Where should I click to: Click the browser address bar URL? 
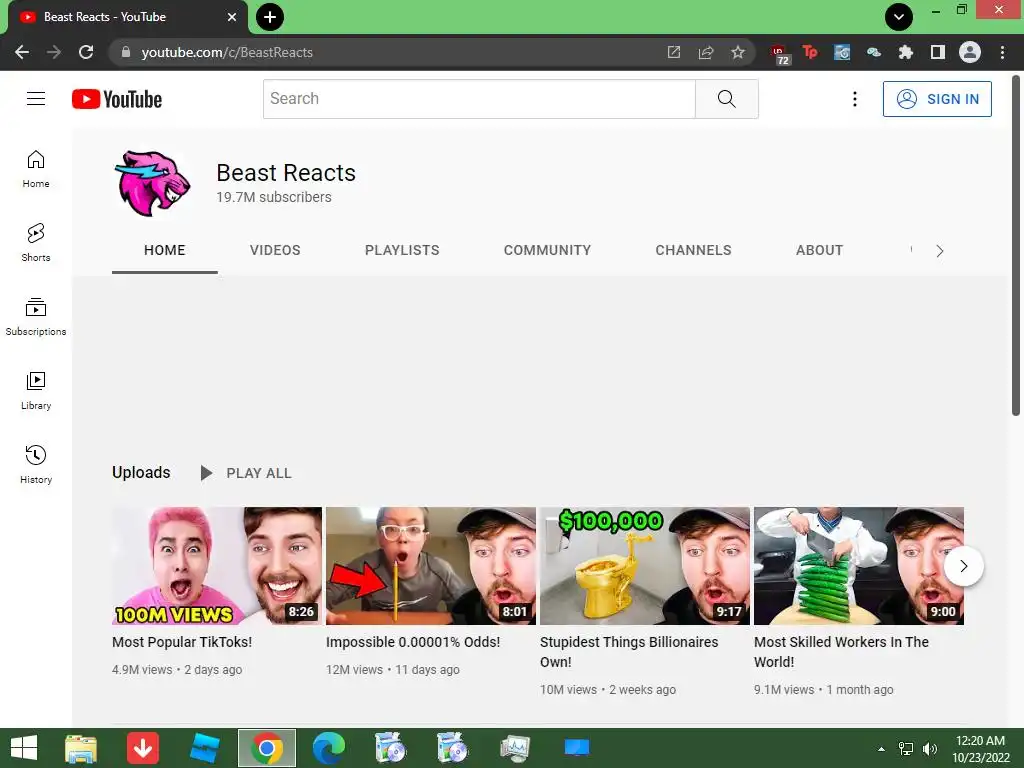tap(227, 52)
